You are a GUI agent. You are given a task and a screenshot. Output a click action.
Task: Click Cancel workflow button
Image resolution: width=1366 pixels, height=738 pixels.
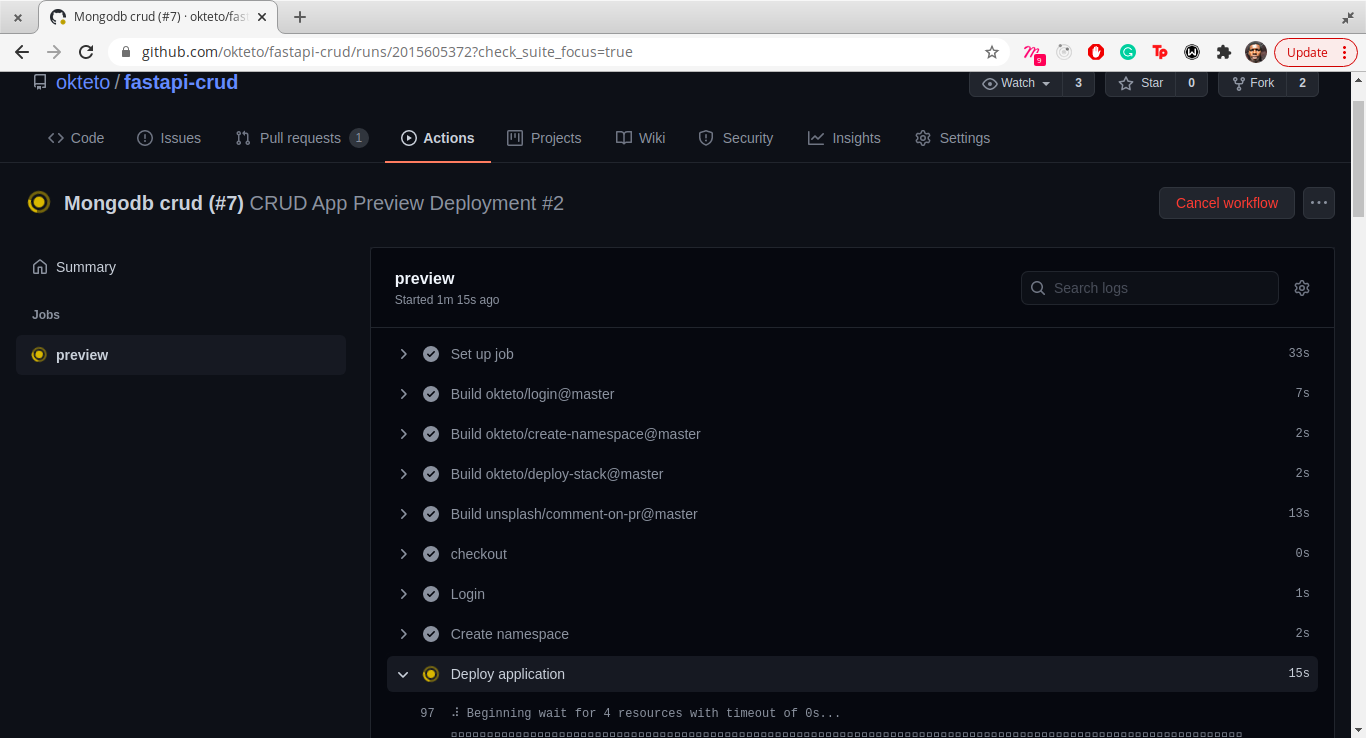(x=1227, y=203)
